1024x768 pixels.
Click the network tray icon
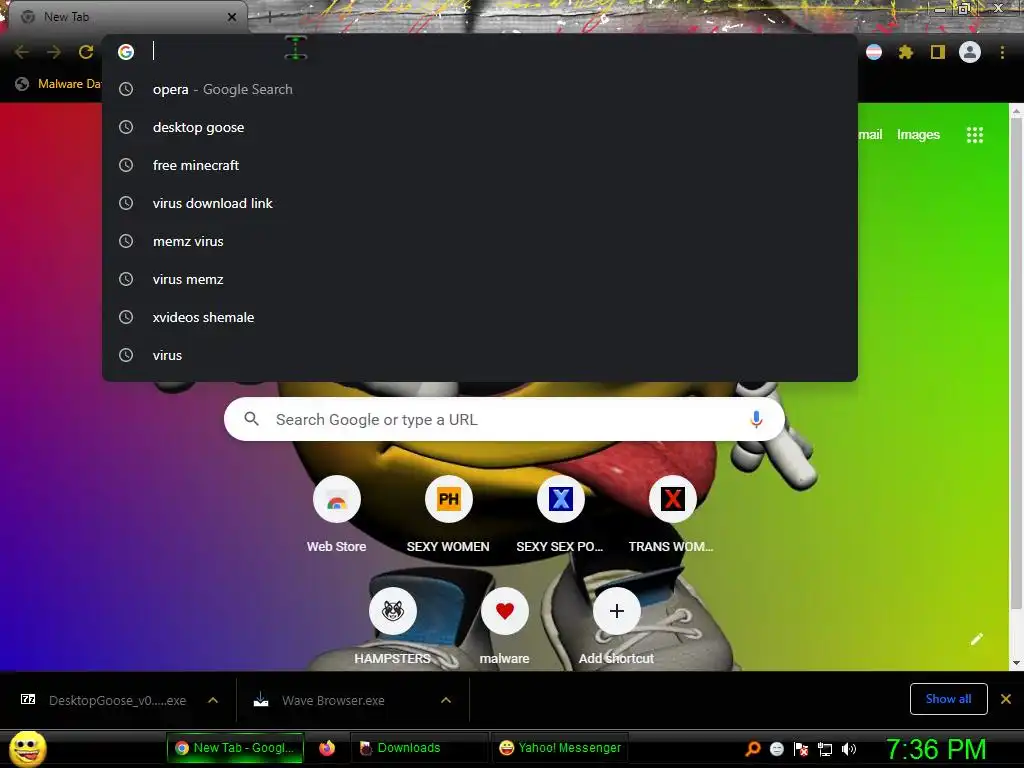[x=825, y=749]
